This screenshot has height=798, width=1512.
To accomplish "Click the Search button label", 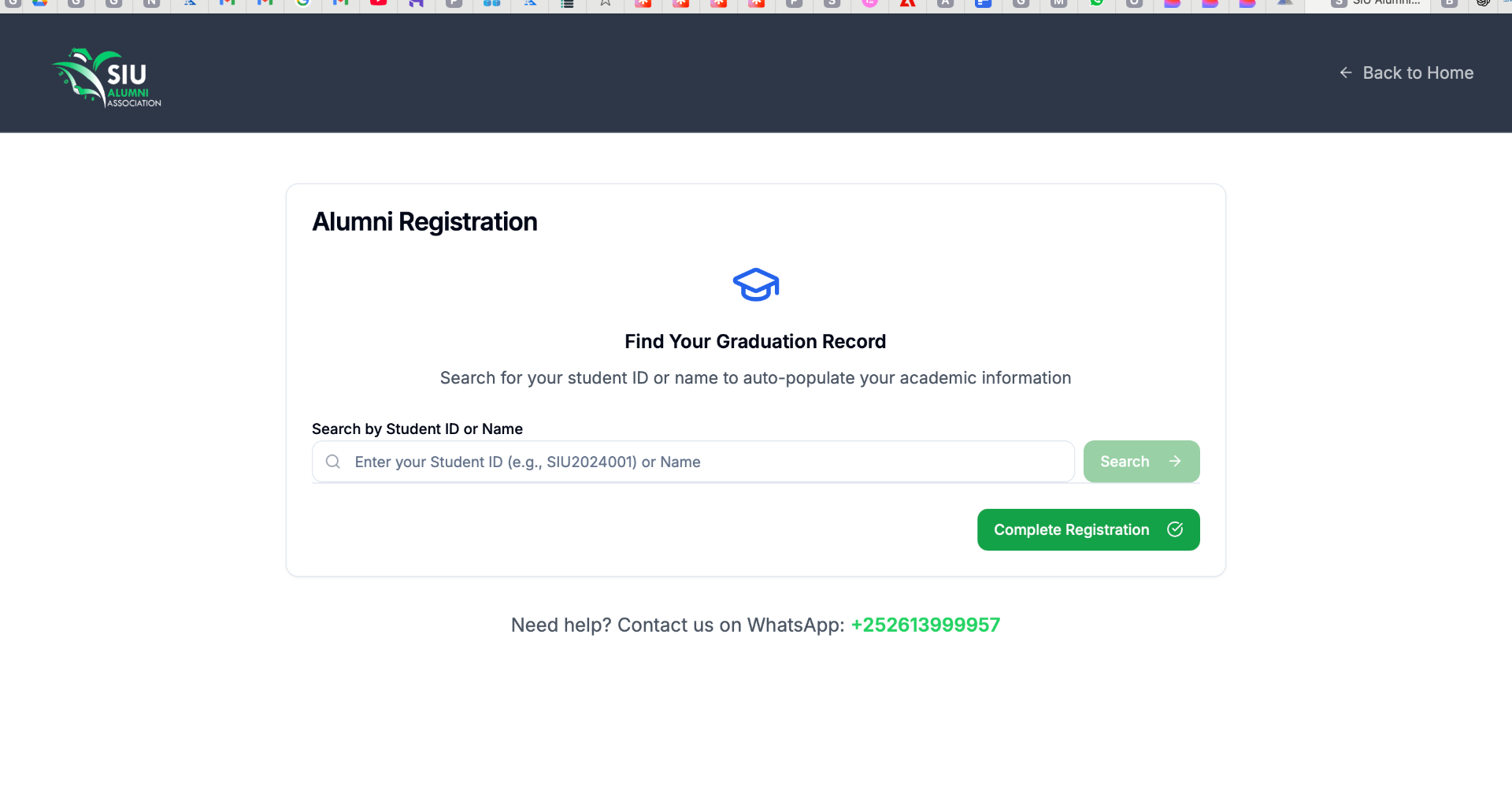I will click(1125, 462).
